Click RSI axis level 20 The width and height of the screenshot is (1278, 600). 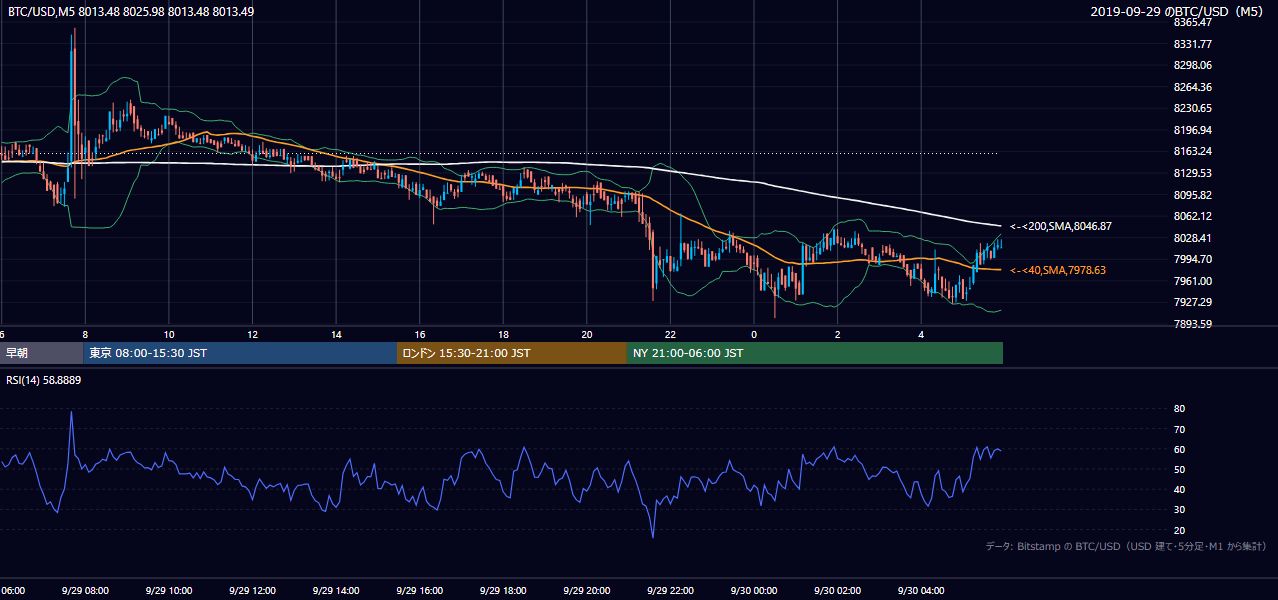pyautogui.click(x=1179, y=530)
